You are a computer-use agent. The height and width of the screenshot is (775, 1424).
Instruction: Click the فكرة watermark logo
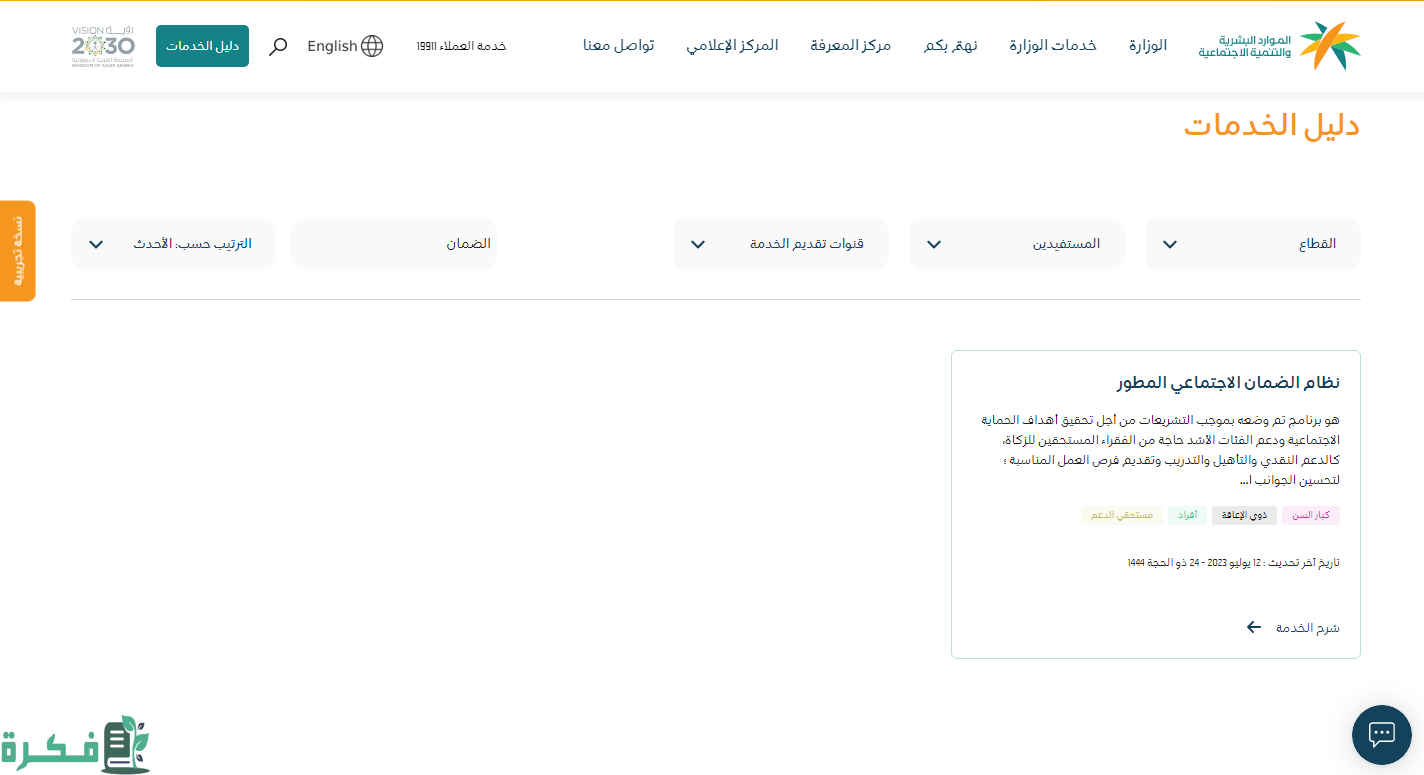(75, 745)
